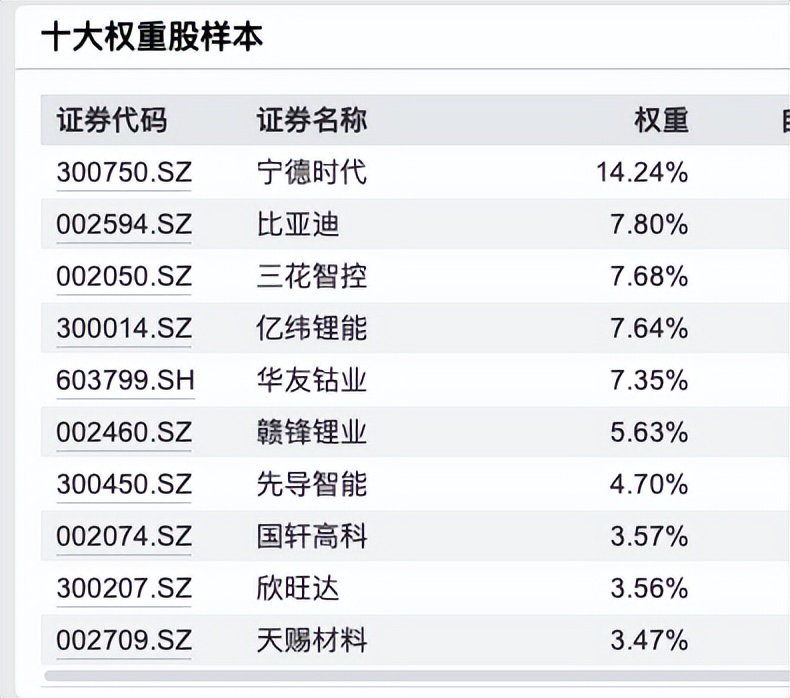Image resolution: width=790 pixels, height=698 pixels.
Task: Sort by 证券代码 column header
Action: click(x=112, y=121)
